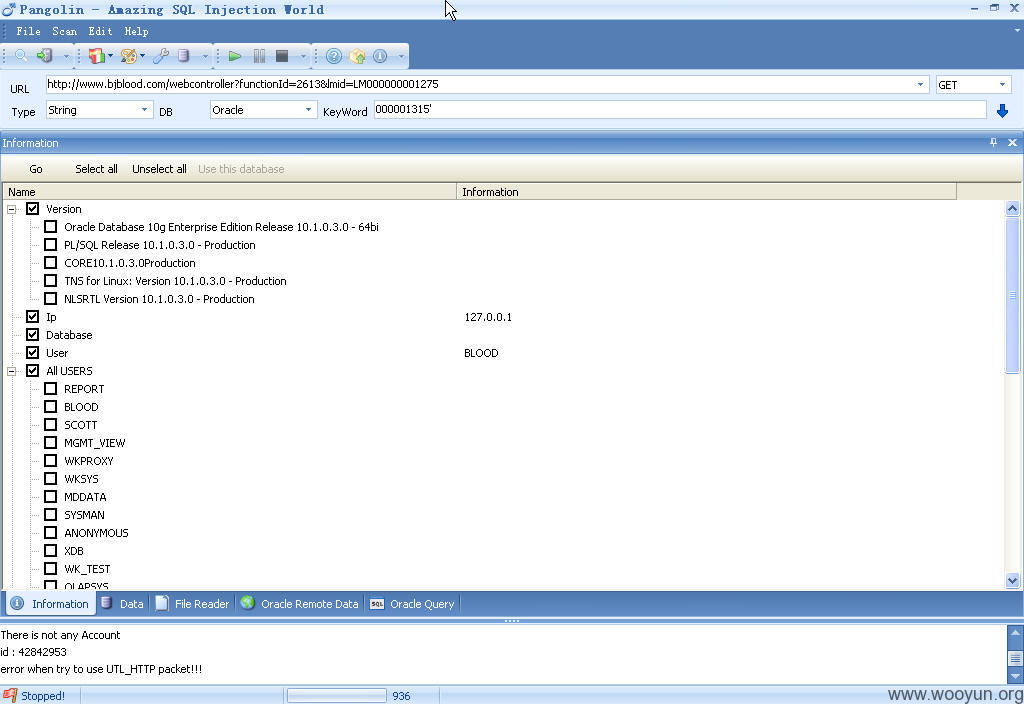Close the Information panel
The image size is (1024, 704).
(x=1012, y=142)
